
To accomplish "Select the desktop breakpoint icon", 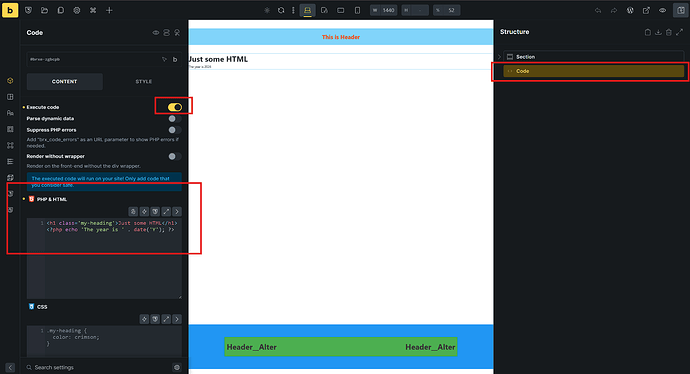I will pos(308,10).
